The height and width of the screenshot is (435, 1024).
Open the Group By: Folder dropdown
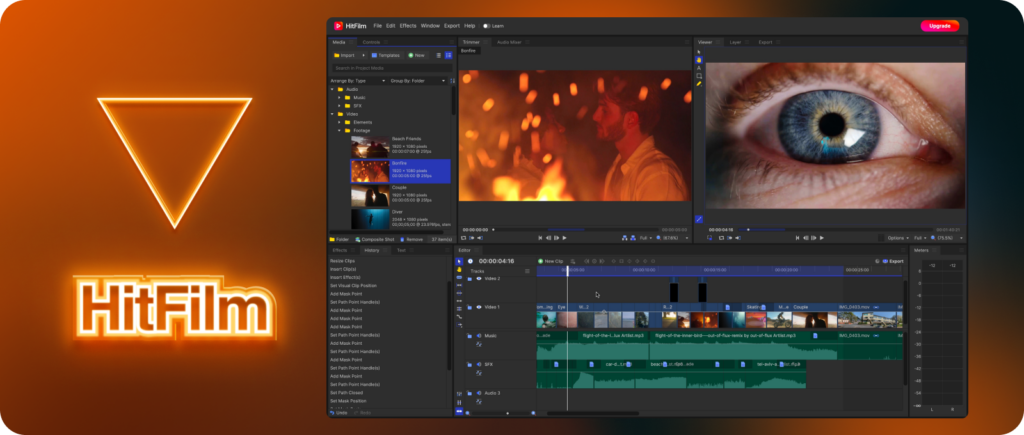pos(418,81)
